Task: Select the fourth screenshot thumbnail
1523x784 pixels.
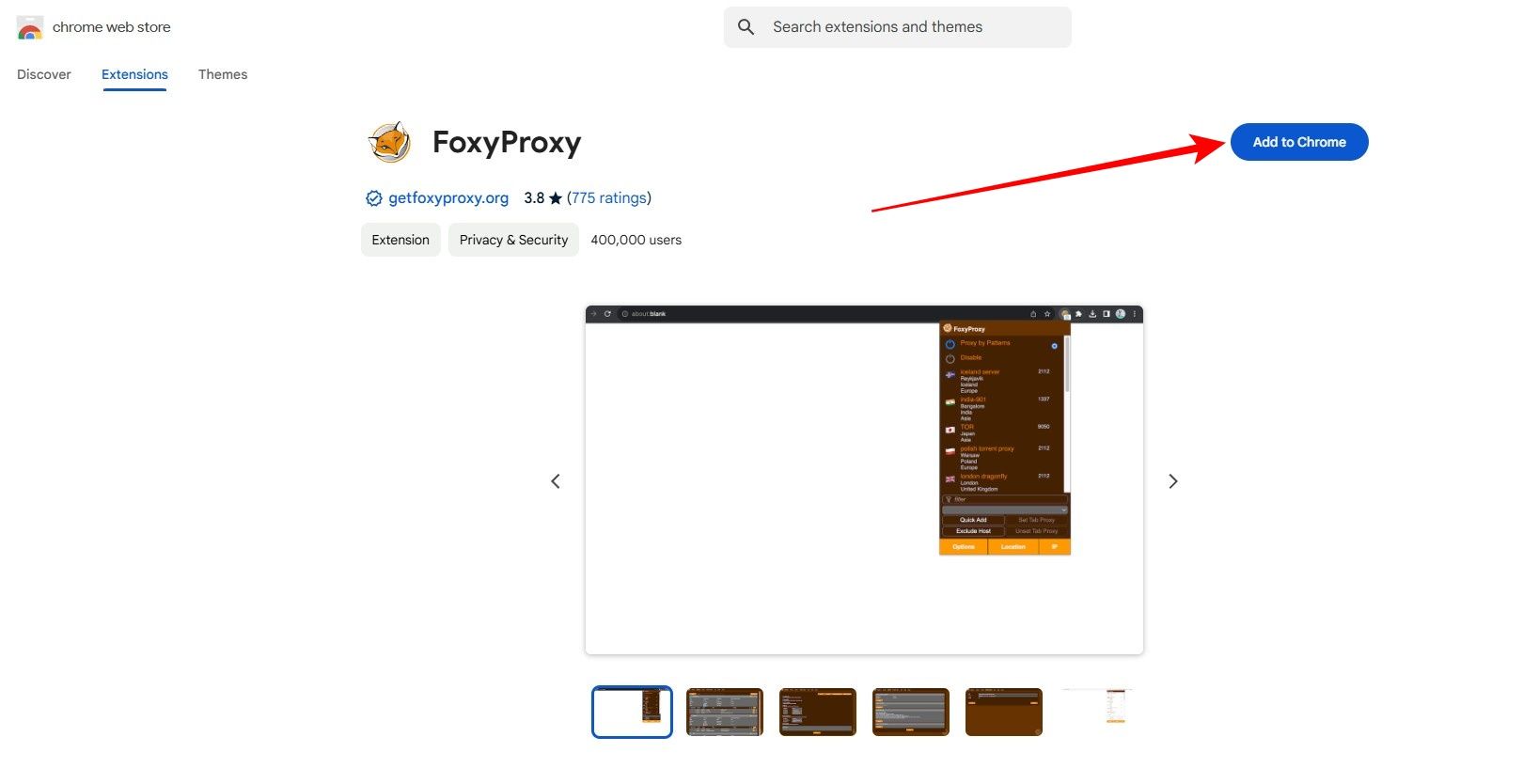Action: [x=911, y=712]
